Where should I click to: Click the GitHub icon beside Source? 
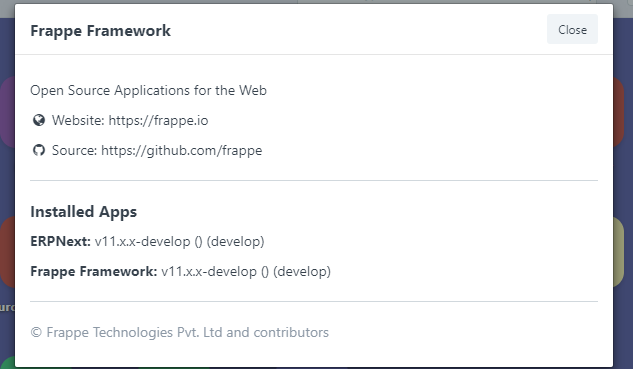point(39,151)
